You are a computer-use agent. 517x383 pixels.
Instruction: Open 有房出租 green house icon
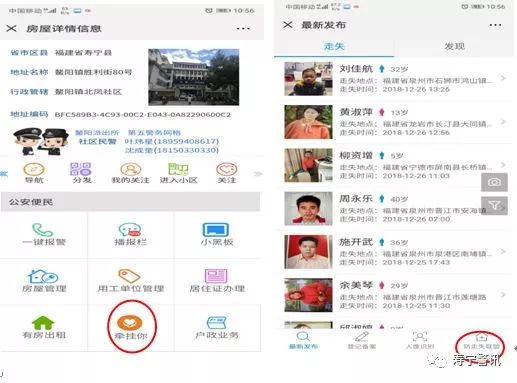point(43,323)
